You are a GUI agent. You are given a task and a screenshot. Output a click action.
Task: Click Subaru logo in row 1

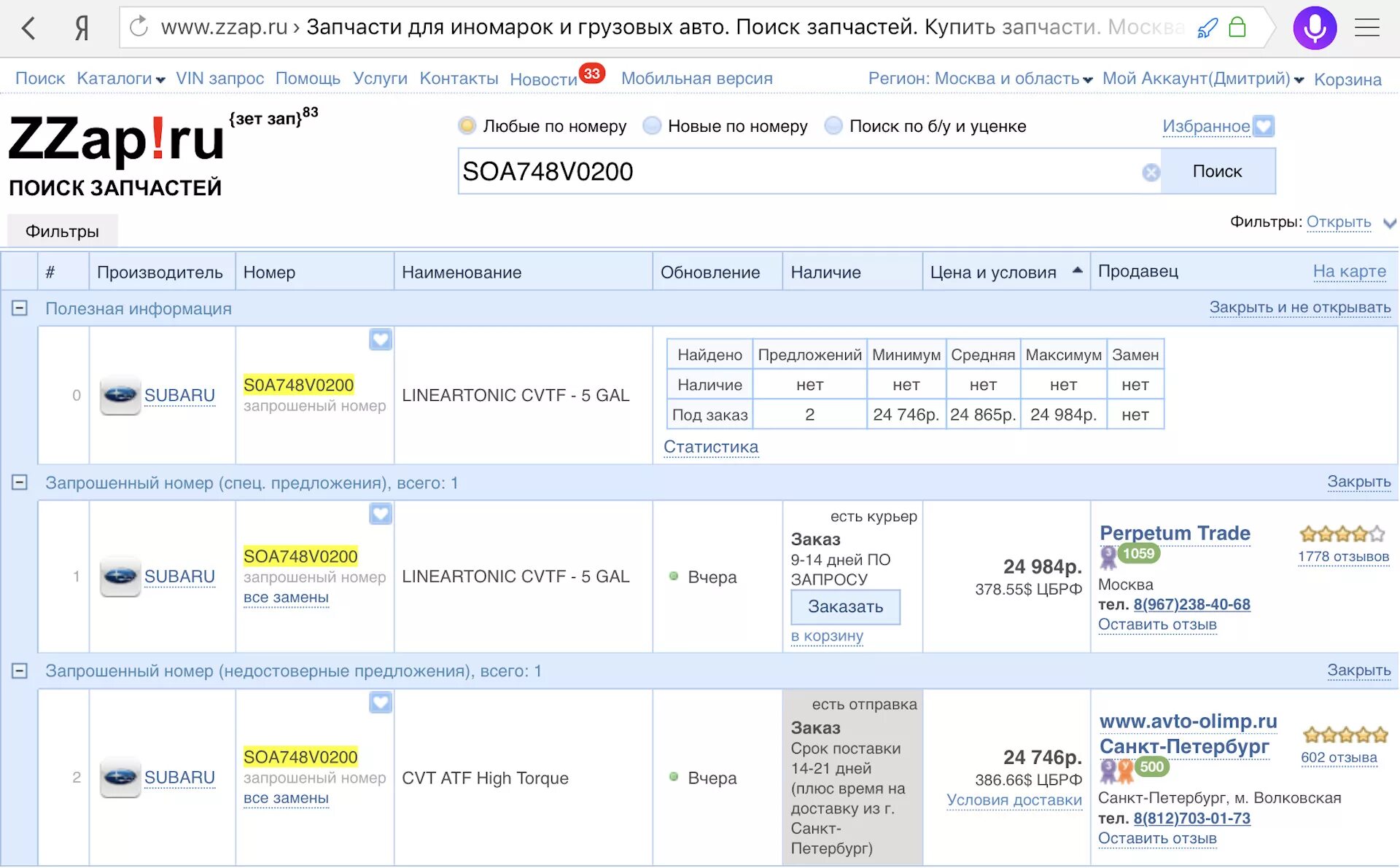pos(120,576)
